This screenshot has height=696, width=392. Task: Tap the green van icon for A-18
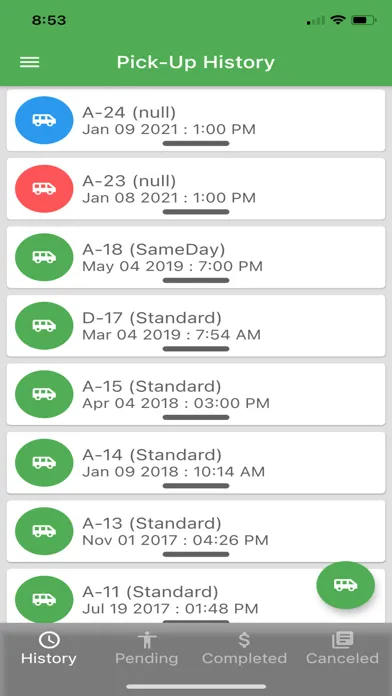pos(44,257)
